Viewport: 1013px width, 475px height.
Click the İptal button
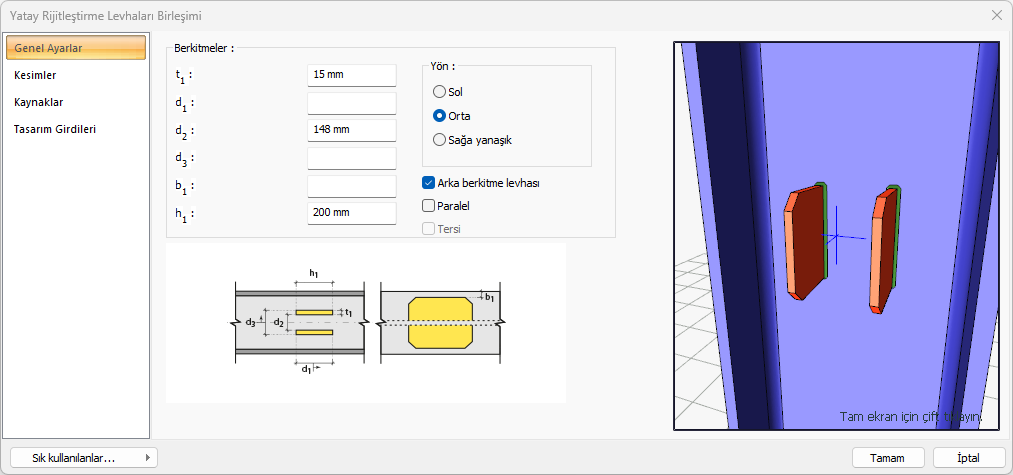click(968, 458)
